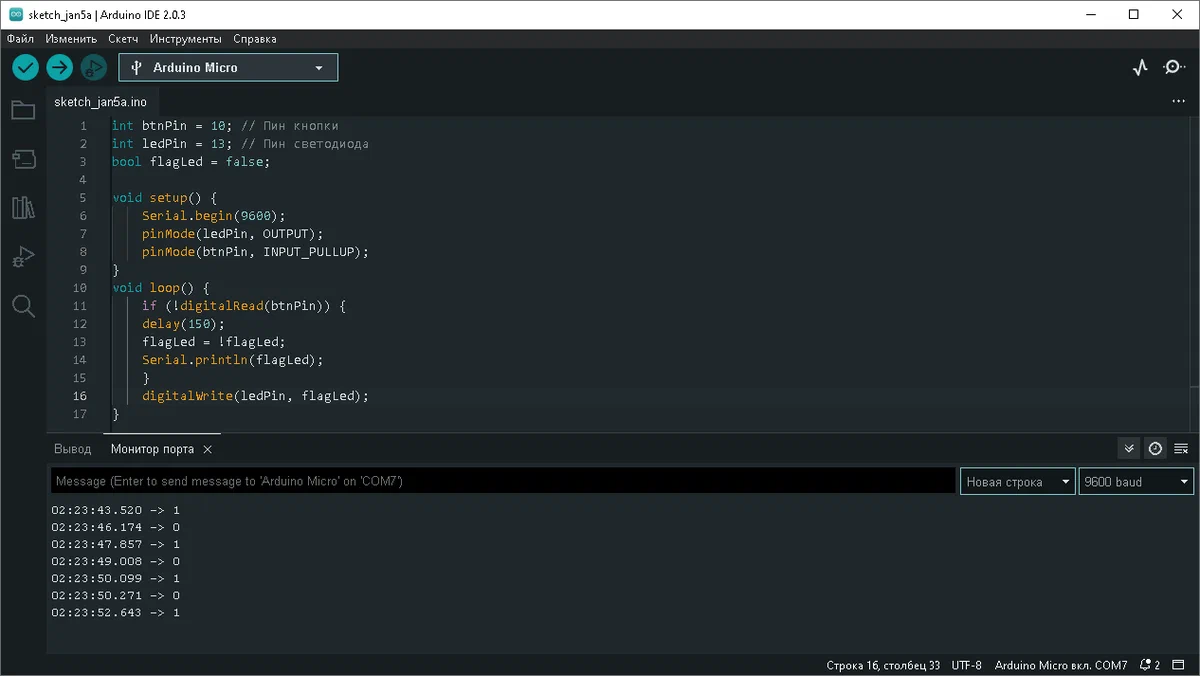Open the Новая строка line ending dropdown

(x=1017, y=482)
